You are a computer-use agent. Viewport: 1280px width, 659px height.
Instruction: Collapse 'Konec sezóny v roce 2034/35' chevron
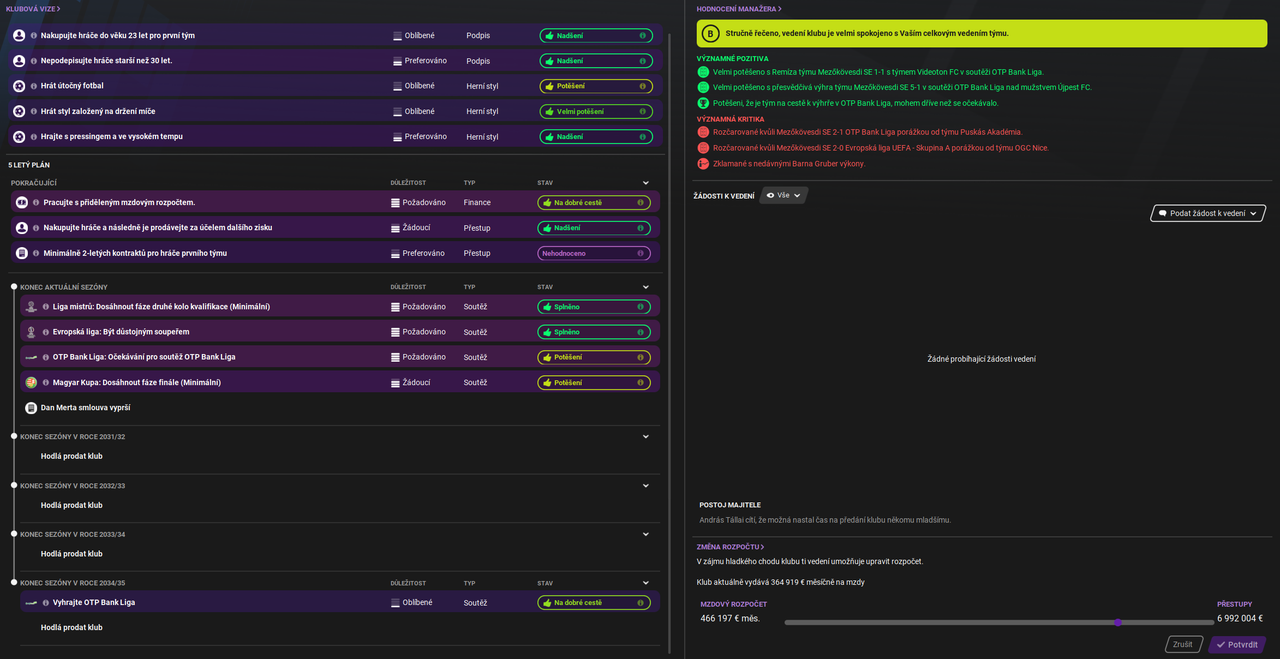[x=646, y=583]
